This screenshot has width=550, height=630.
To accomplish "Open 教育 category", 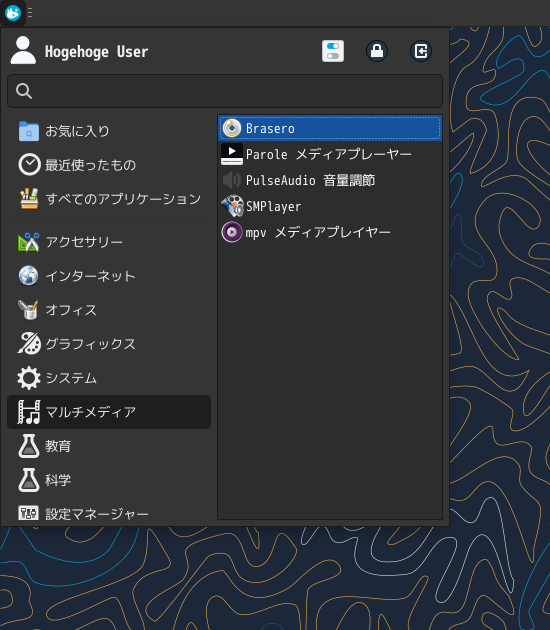I will [x=109, y=446].
